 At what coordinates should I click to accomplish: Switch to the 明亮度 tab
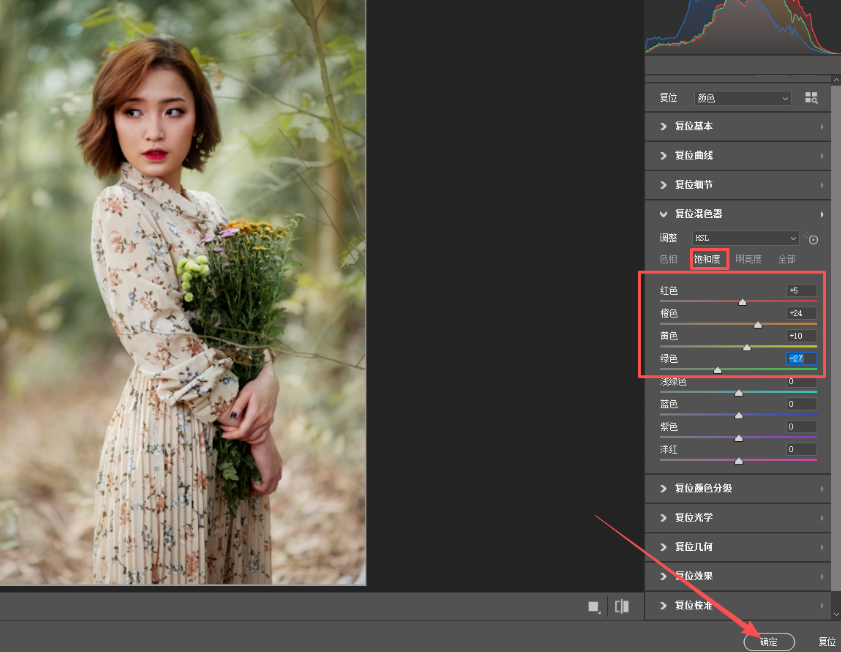pos(748,260)
